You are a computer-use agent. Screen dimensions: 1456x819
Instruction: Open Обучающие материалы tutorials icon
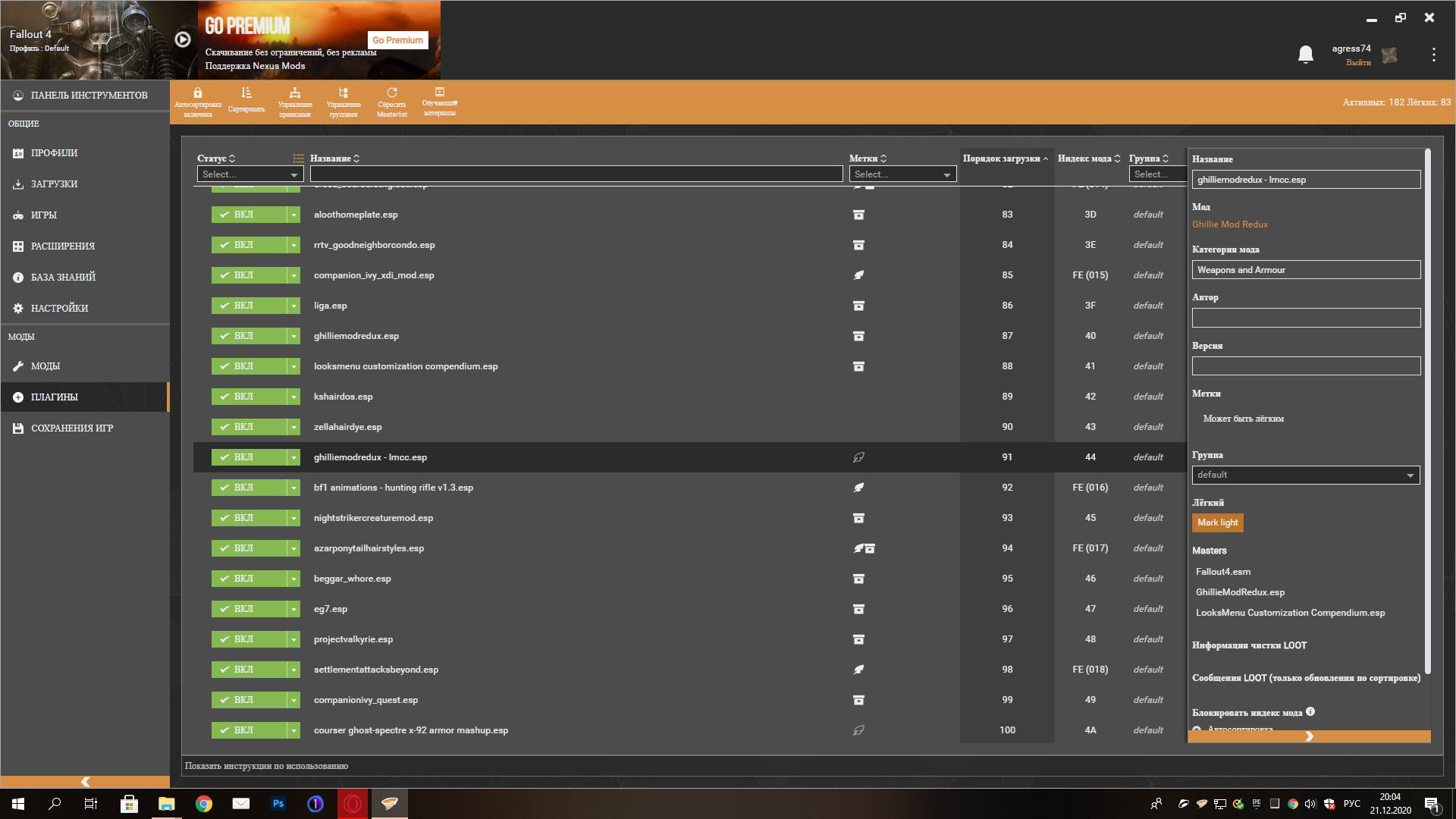(440, 93)
